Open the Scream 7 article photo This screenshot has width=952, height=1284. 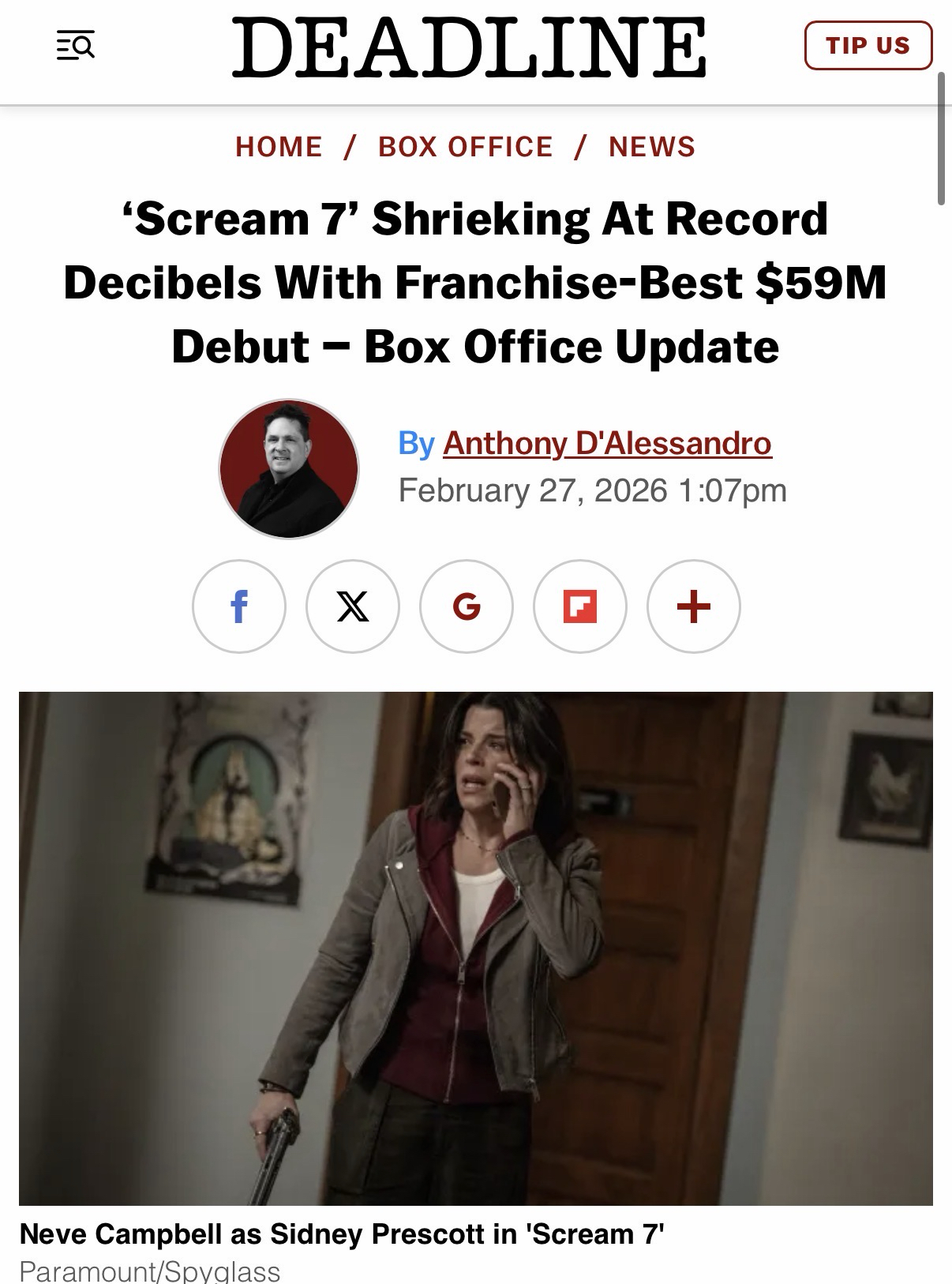[476, 948]
